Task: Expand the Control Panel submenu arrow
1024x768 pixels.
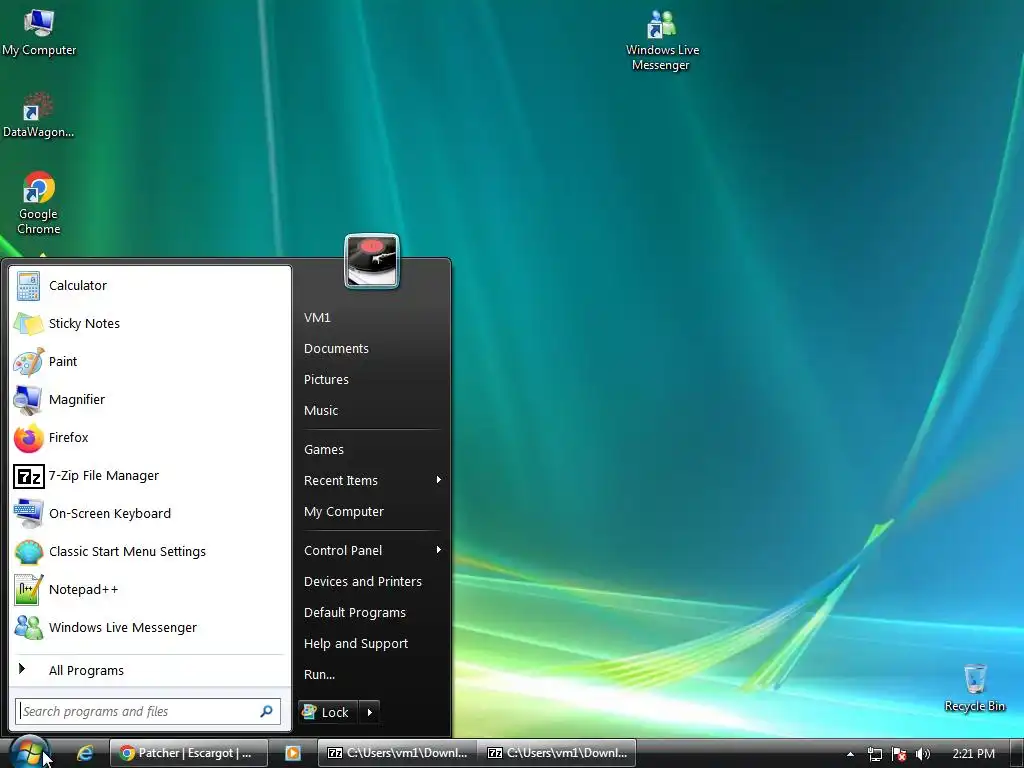Action: coord(439,550)
